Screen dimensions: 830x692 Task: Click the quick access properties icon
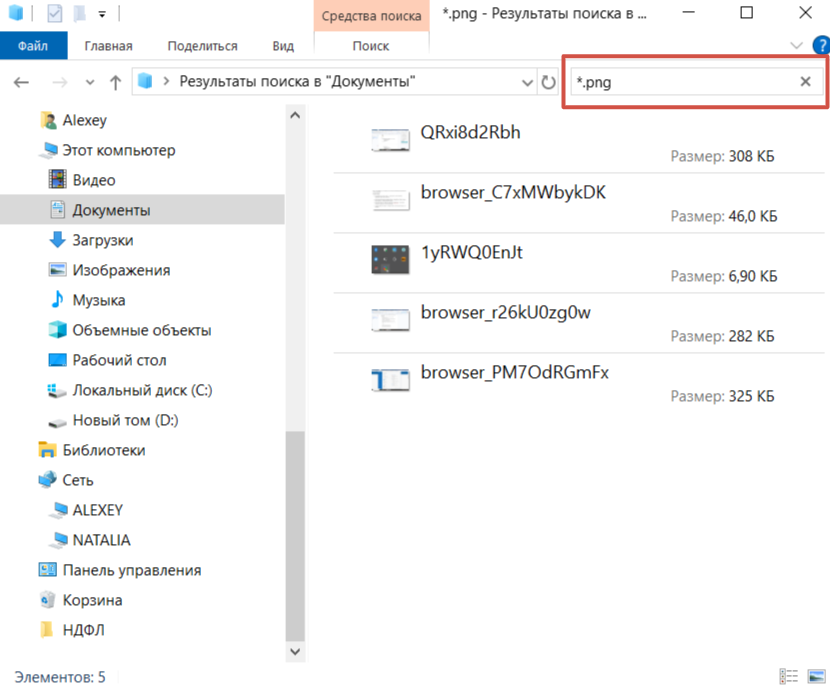(x=55, y=13)
